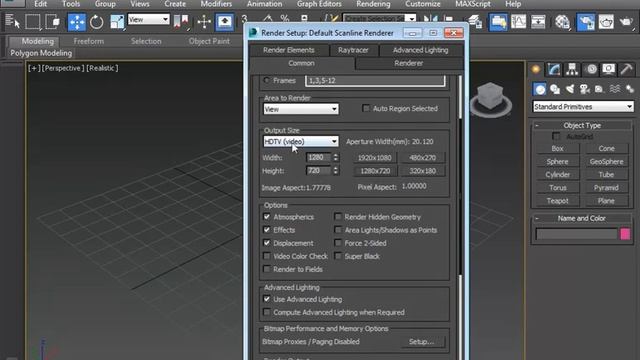The image size is (640, 360).
Task: Enable Video Color Check
Action: [267, 256]
